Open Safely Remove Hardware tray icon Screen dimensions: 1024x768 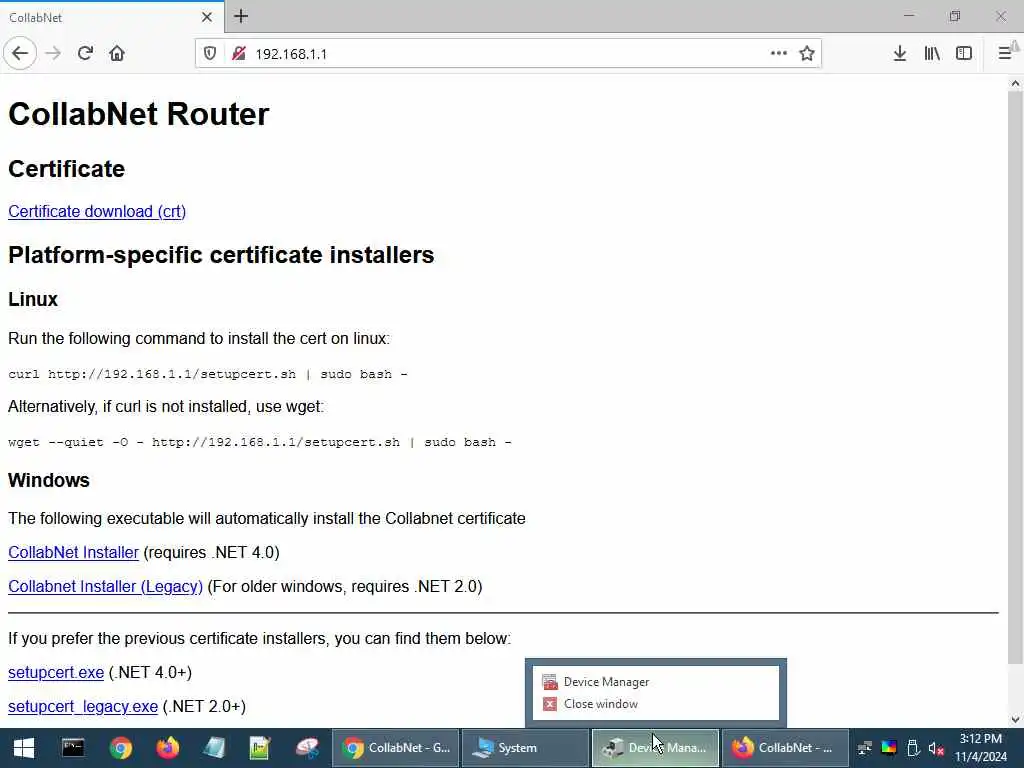point(913,748)
